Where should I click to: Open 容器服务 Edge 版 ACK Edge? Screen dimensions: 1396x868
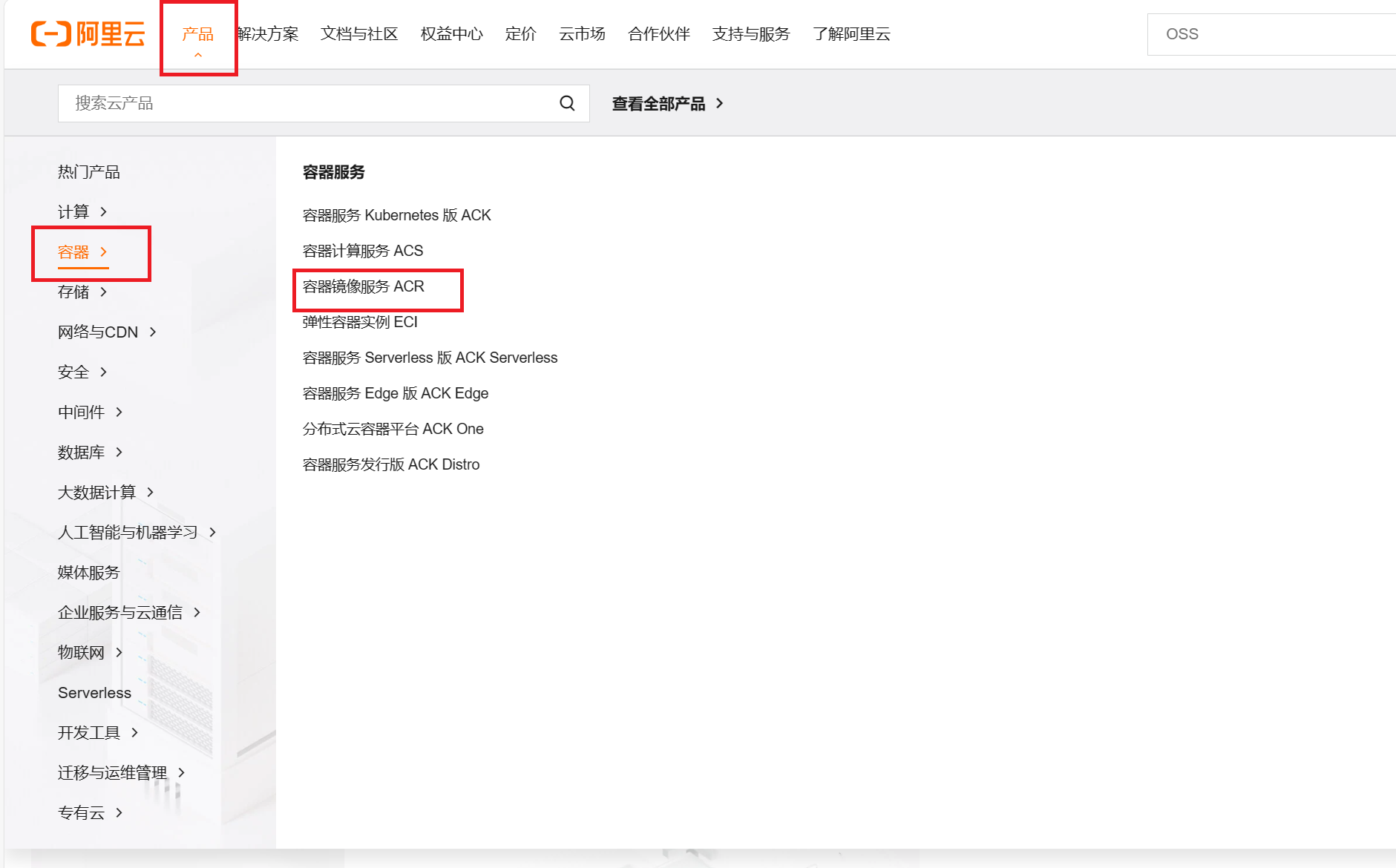(x=396, y=393)
